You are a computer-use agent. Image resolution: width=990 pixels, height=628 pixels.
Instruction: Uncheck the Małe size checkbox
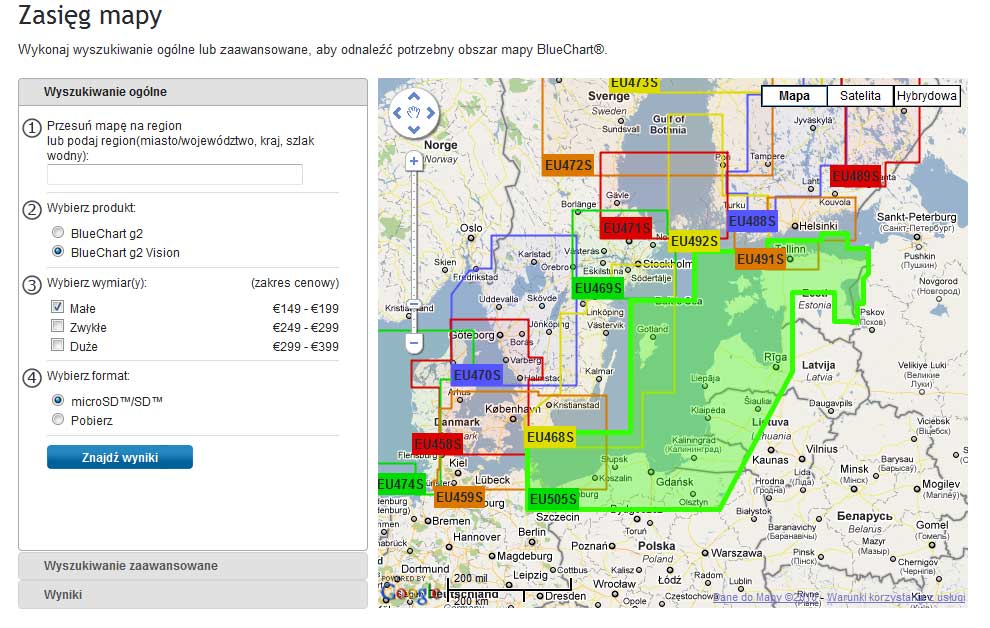tap(58, 309)
